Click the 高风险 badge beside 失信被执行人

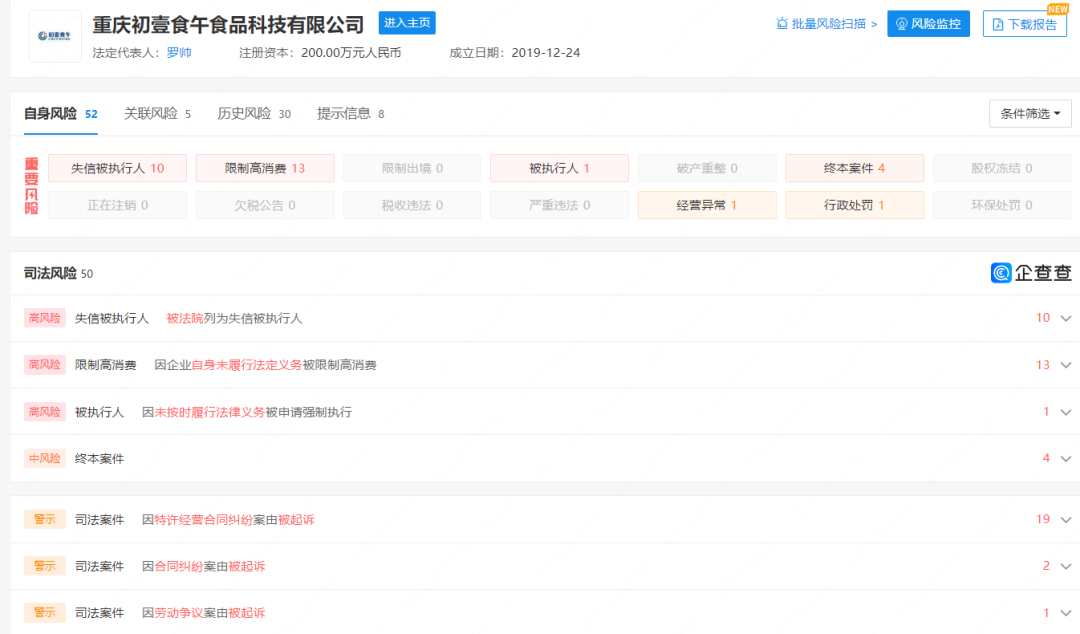[44, 317]
